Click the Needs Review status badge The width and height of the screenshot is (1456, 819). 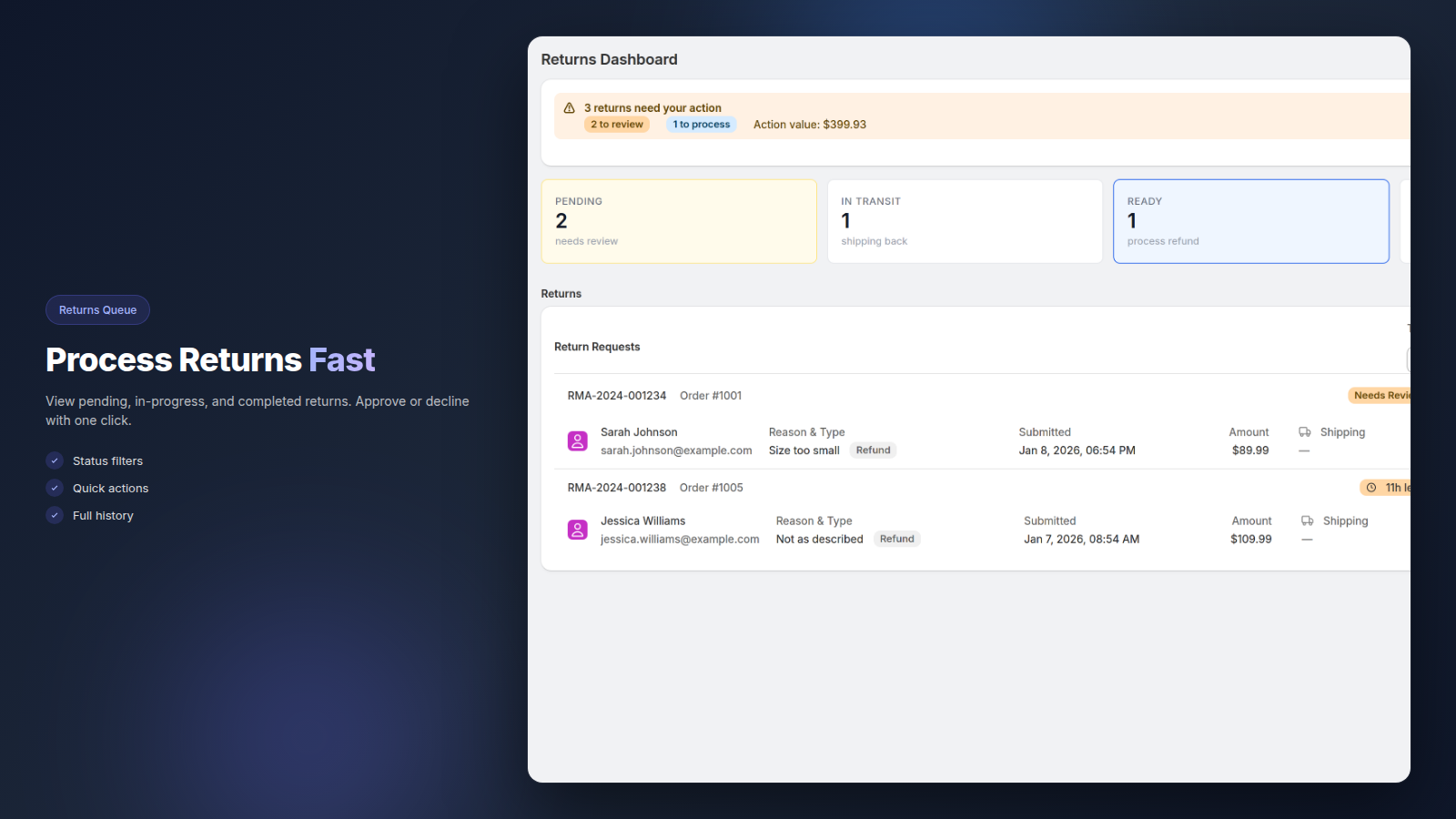1380,396
